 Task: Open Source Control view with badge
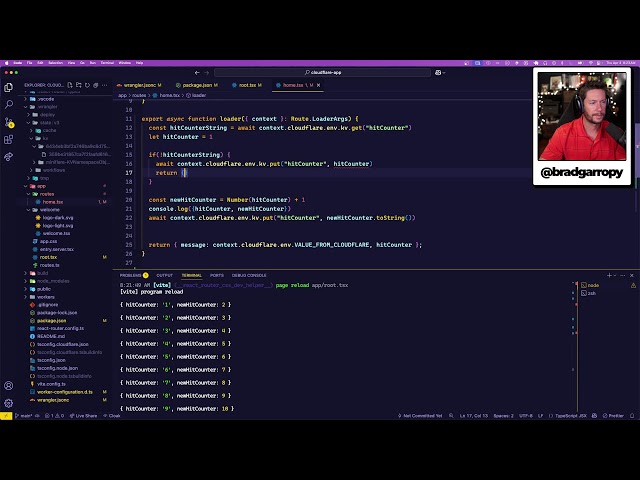[9, 122]
